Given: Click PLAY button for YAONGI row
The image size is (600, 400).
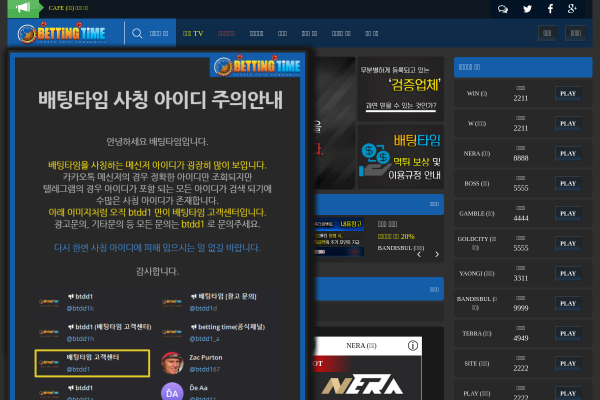Looking at the screenshot, I should pos(568,273).
